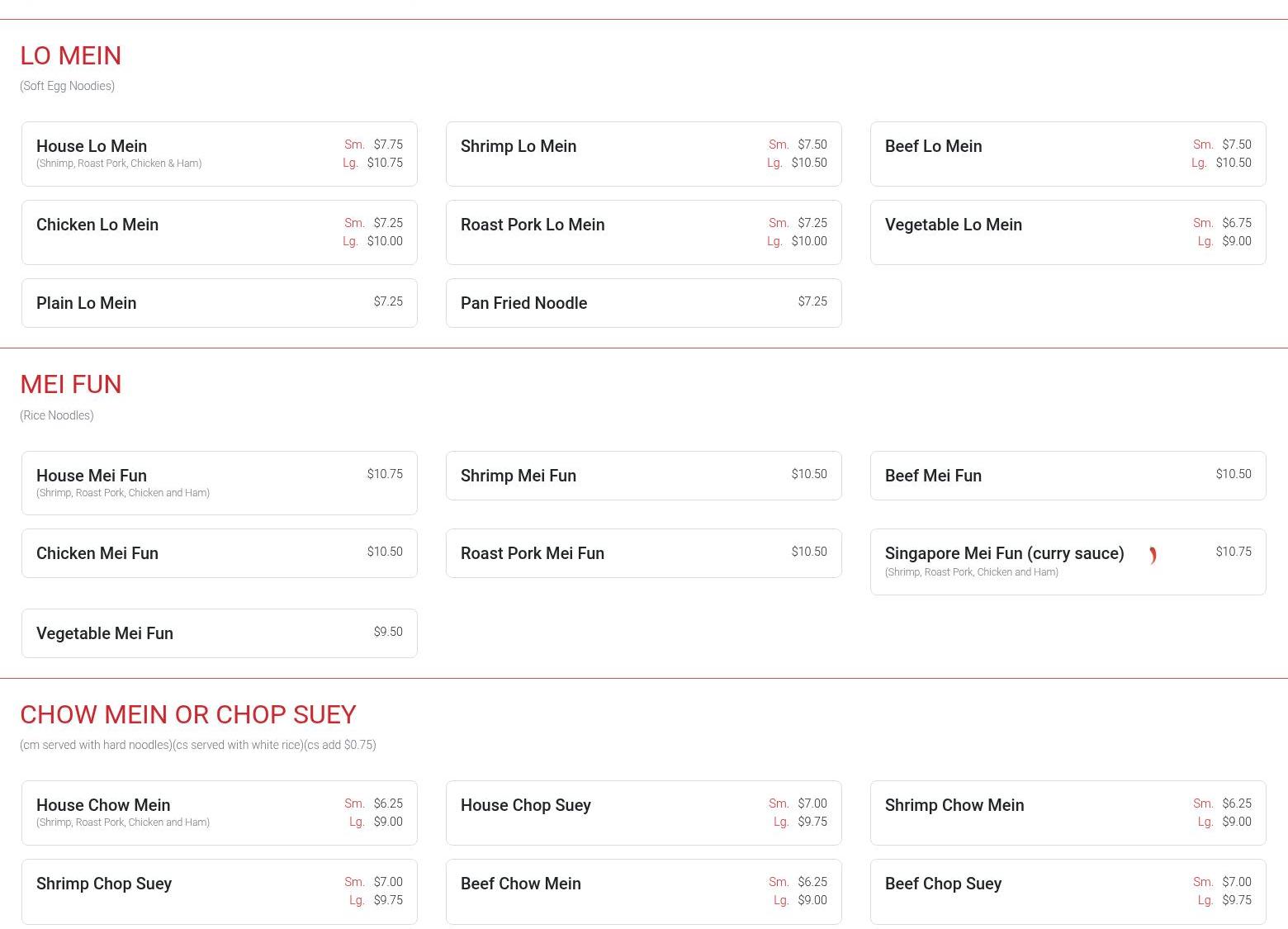The image size is (1288, 929).
Task: Open the Shrimp Mei Fun menu item
Action: (x=644, y=476)
